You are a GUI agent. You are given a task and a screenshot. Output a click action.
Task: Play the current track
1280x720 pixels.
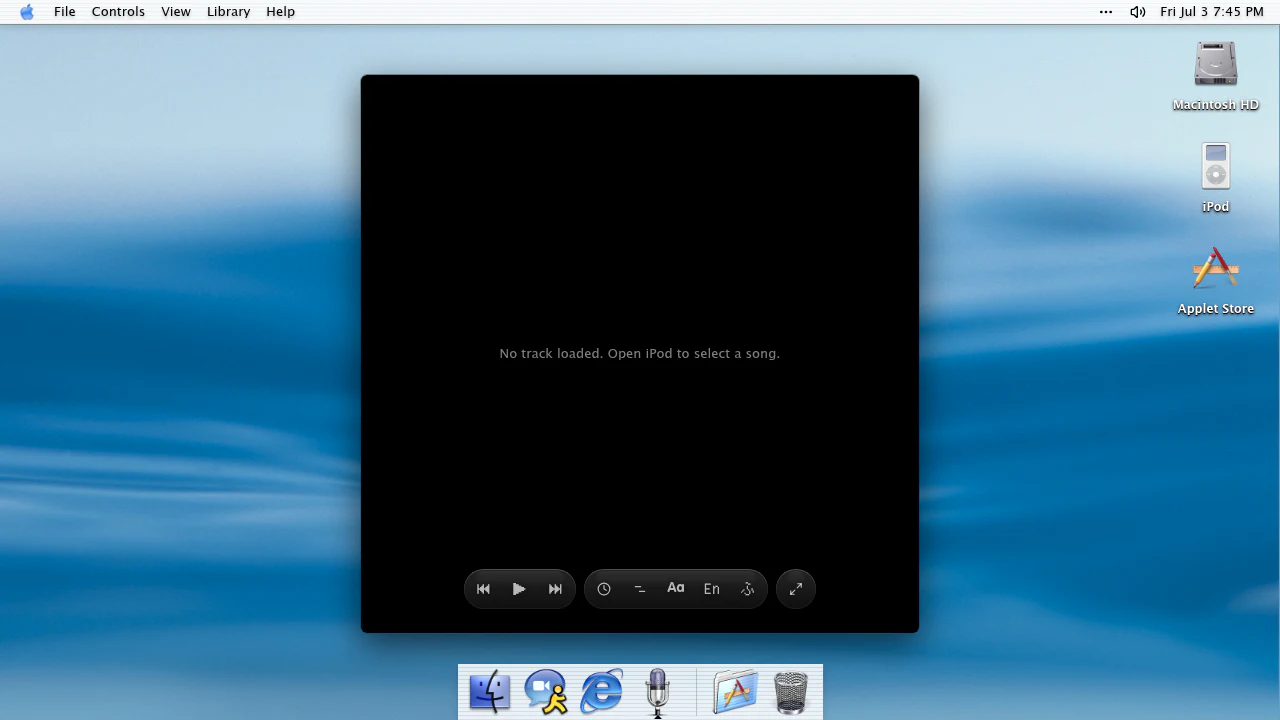tap(519, 589)
